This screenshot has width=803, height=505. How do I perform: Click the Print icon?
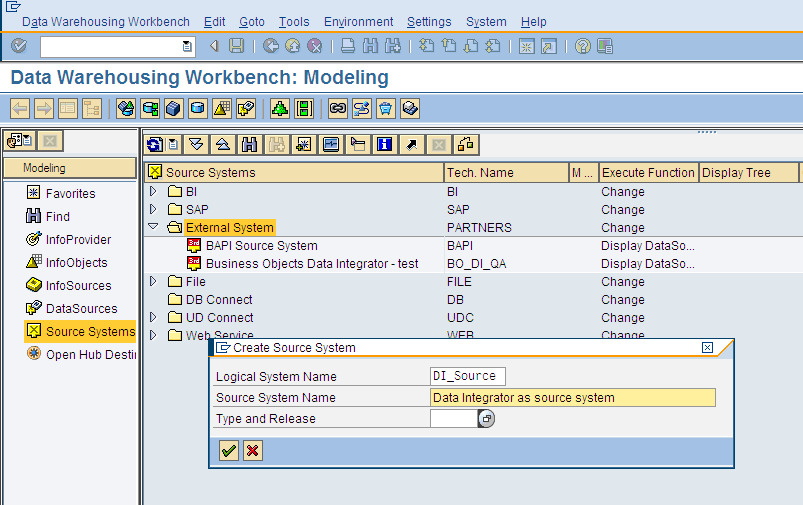pyautogui.click(x=348, y=46)
